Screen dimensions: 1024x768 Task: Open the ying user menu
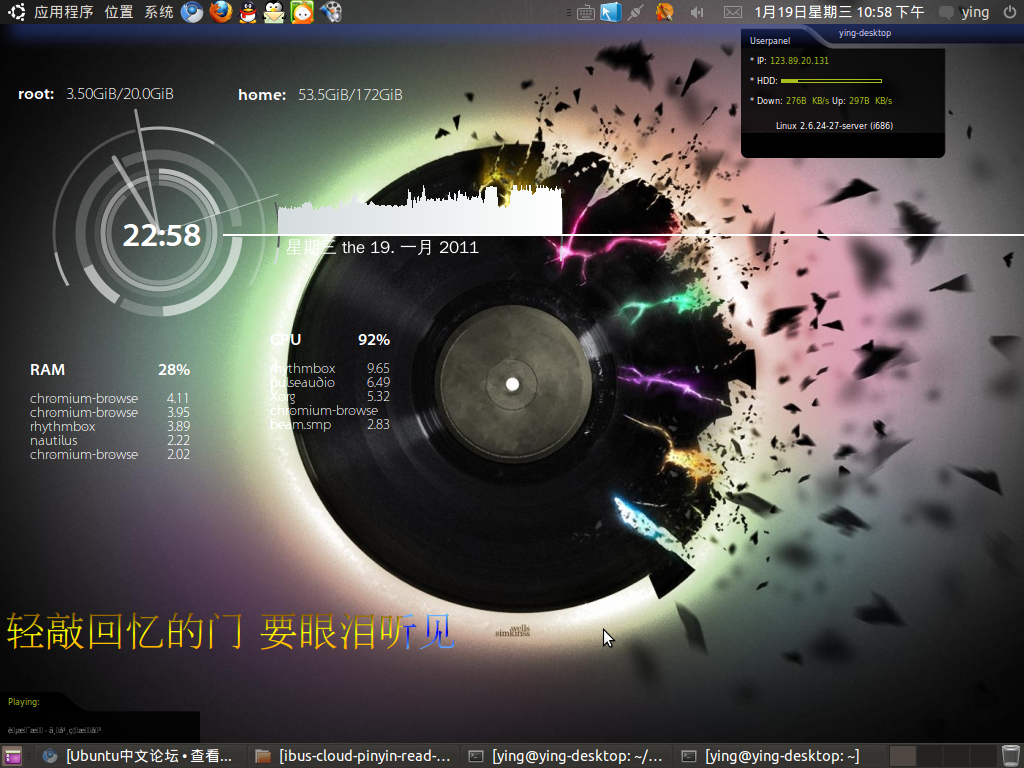click(975, 12)
